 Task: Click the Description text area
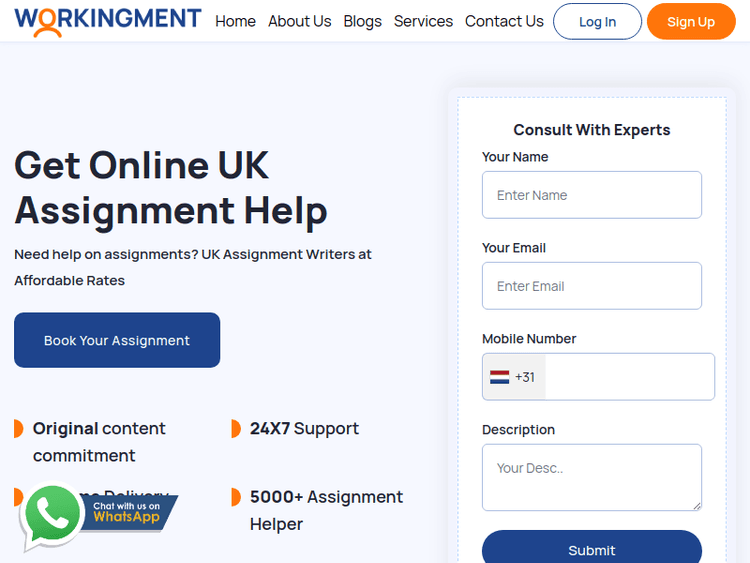(591, 477)
